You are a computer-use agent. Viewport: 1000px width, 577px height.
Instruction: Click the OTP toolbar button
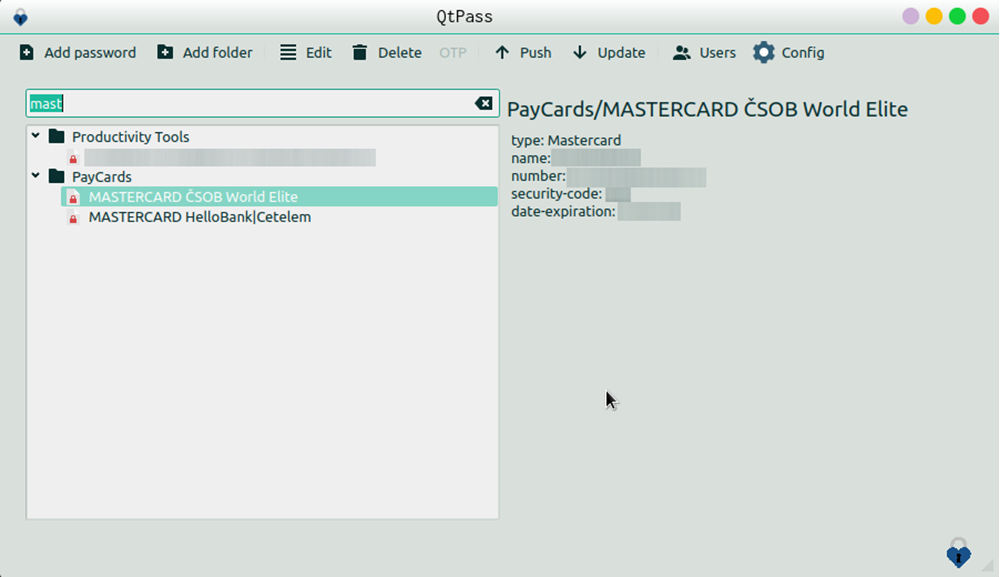click(453, 52)
